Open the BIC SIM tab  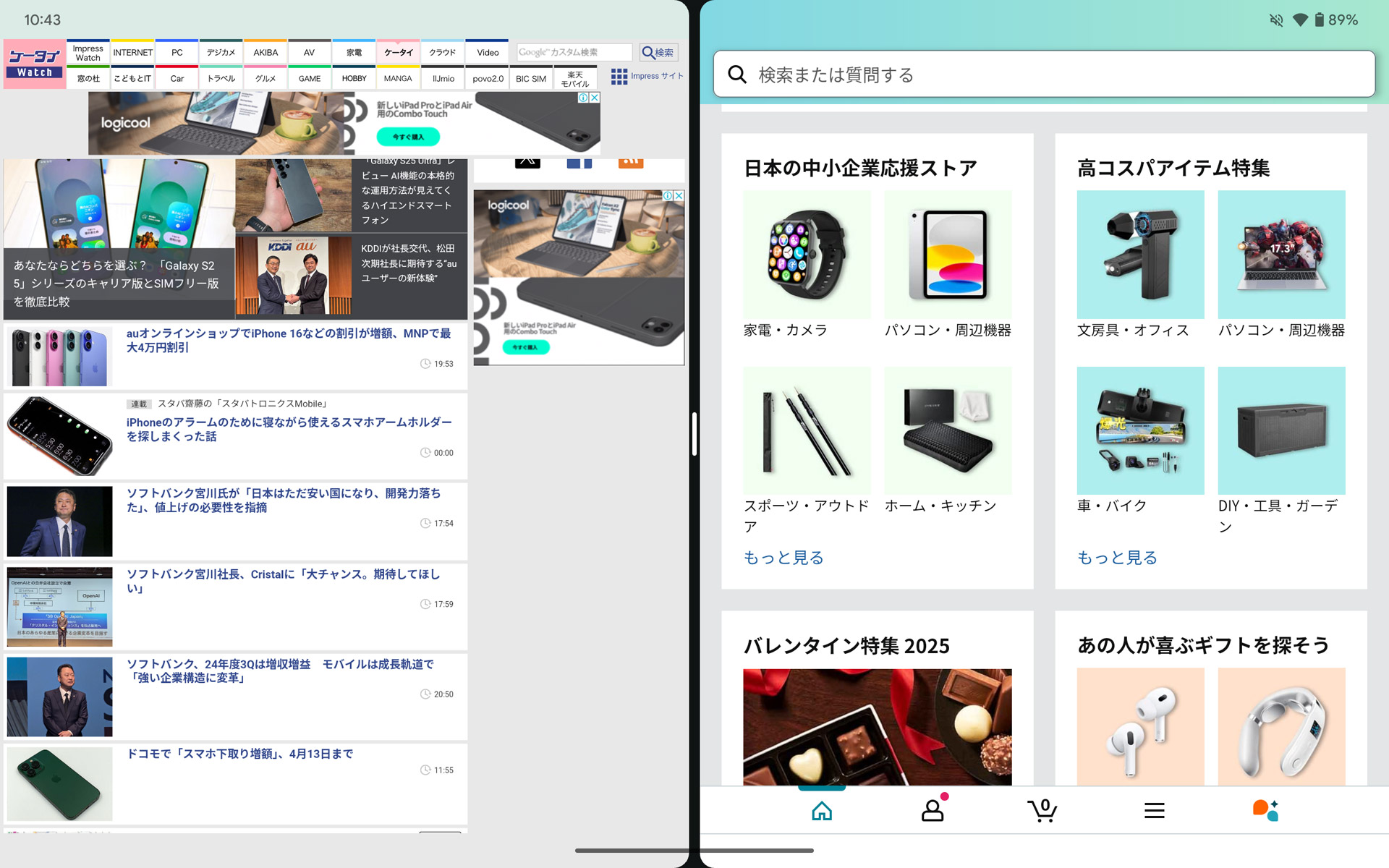531,78
